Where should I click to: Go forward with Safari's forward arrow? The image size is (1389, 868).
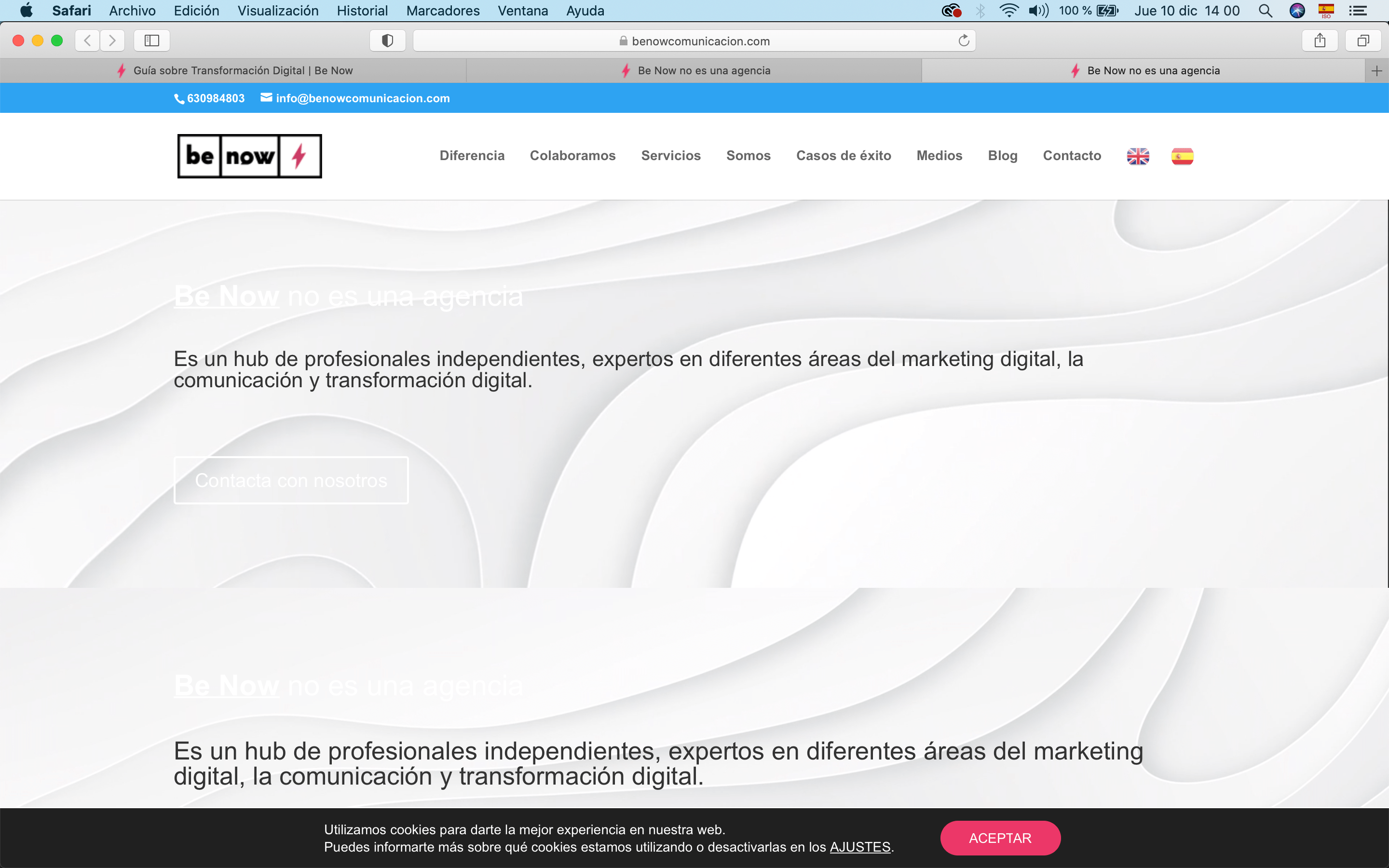click(112, 41)
